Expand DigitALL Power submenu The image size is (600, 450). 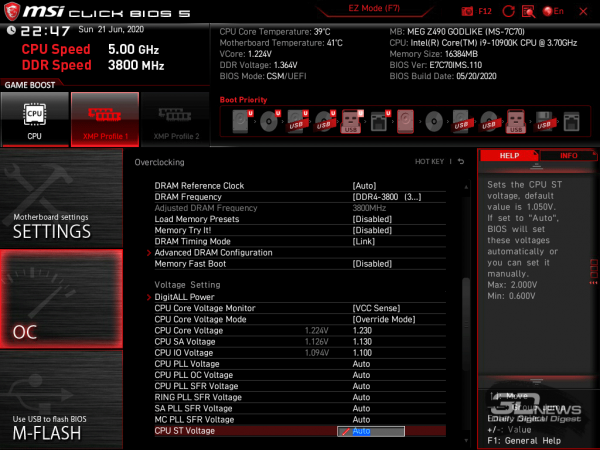point(184,297)
